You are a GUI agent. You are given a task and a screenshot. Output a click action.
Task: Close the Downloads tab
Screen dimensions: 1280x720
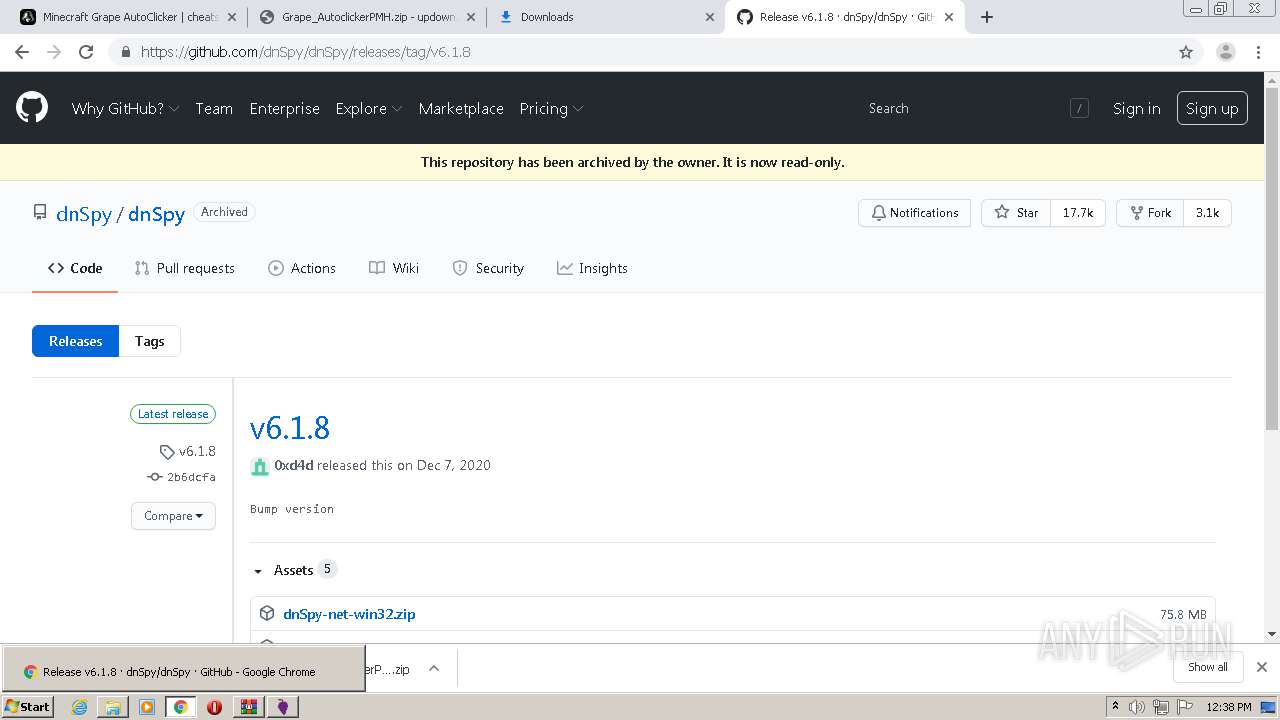pyautogui.click(x=709, y=17)
